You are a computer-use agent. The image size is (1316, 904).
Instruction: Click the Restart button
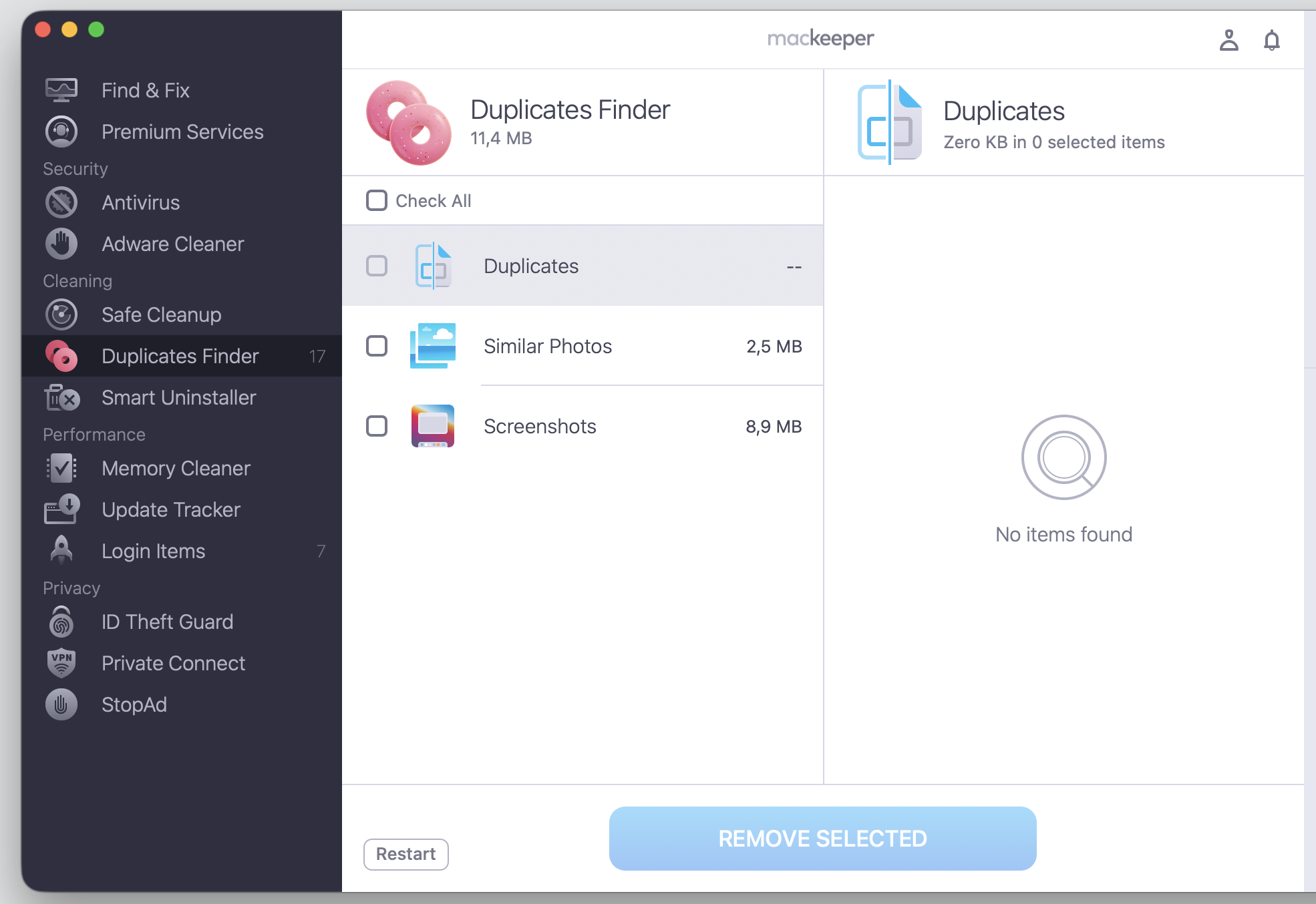point(406,854)
